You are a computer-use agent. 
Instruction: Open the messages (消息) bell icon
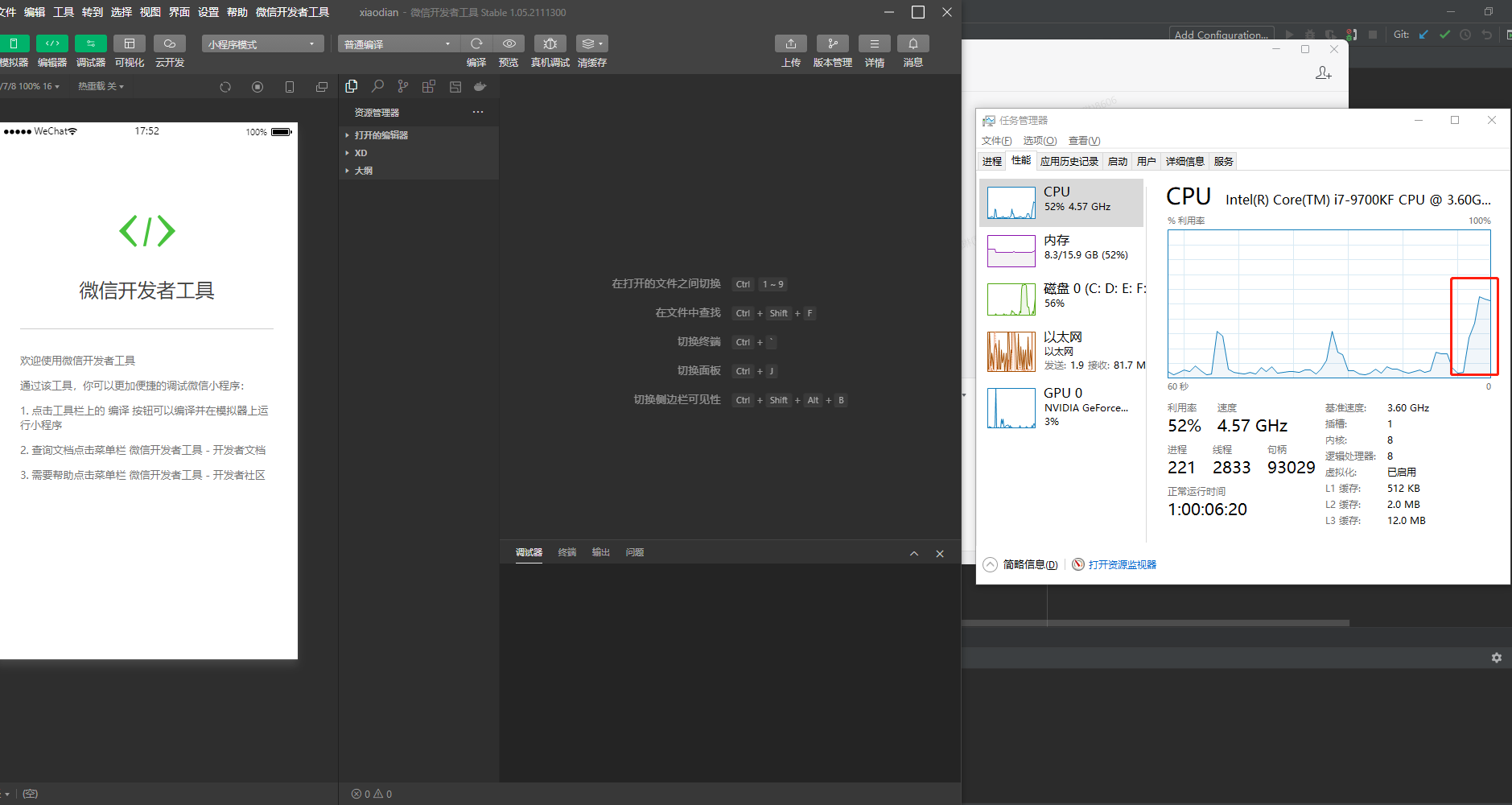click(913, 43)
